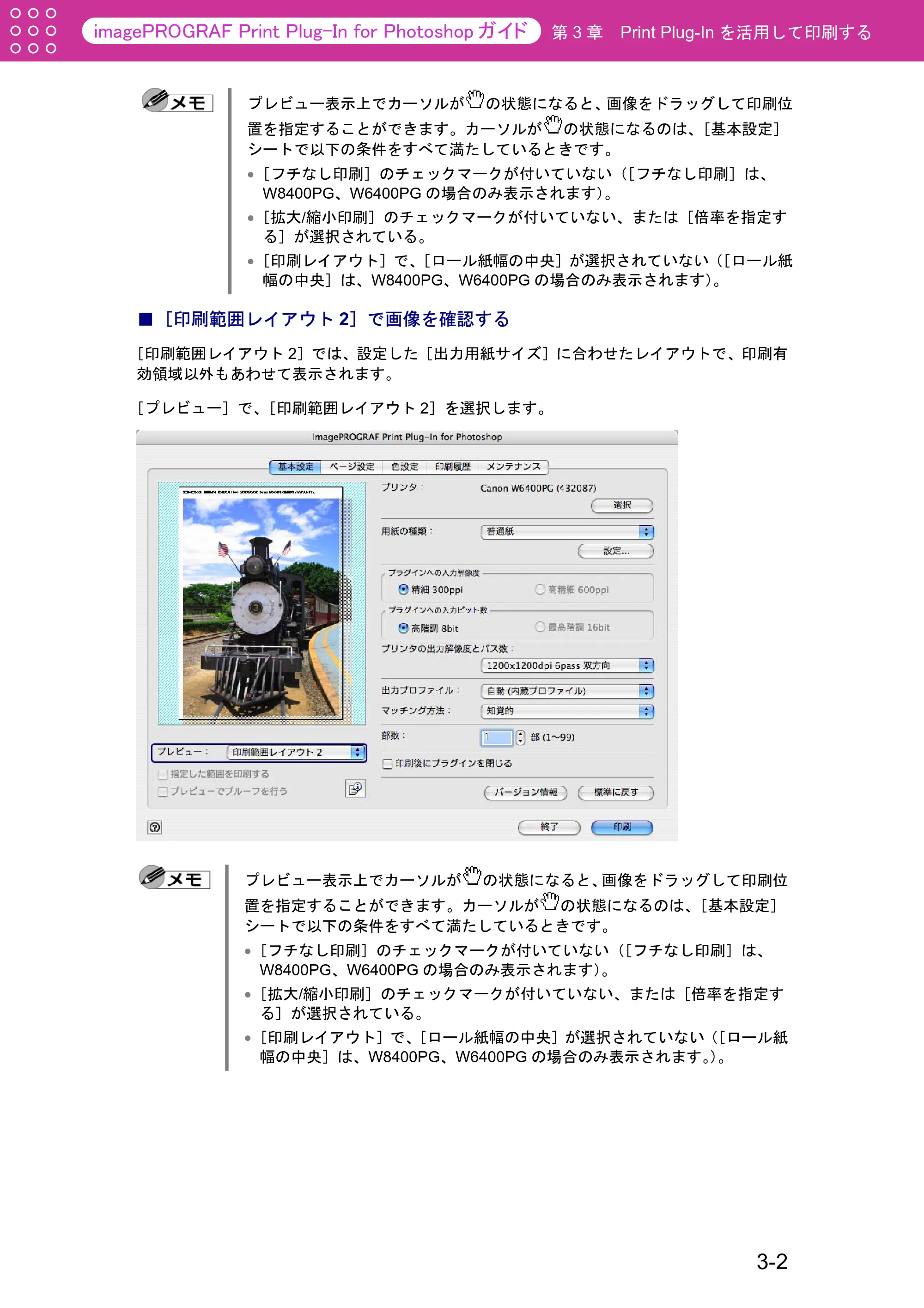Go to the メンテナンス tab
Screen dimensions: 924x1308
point(513,467)
